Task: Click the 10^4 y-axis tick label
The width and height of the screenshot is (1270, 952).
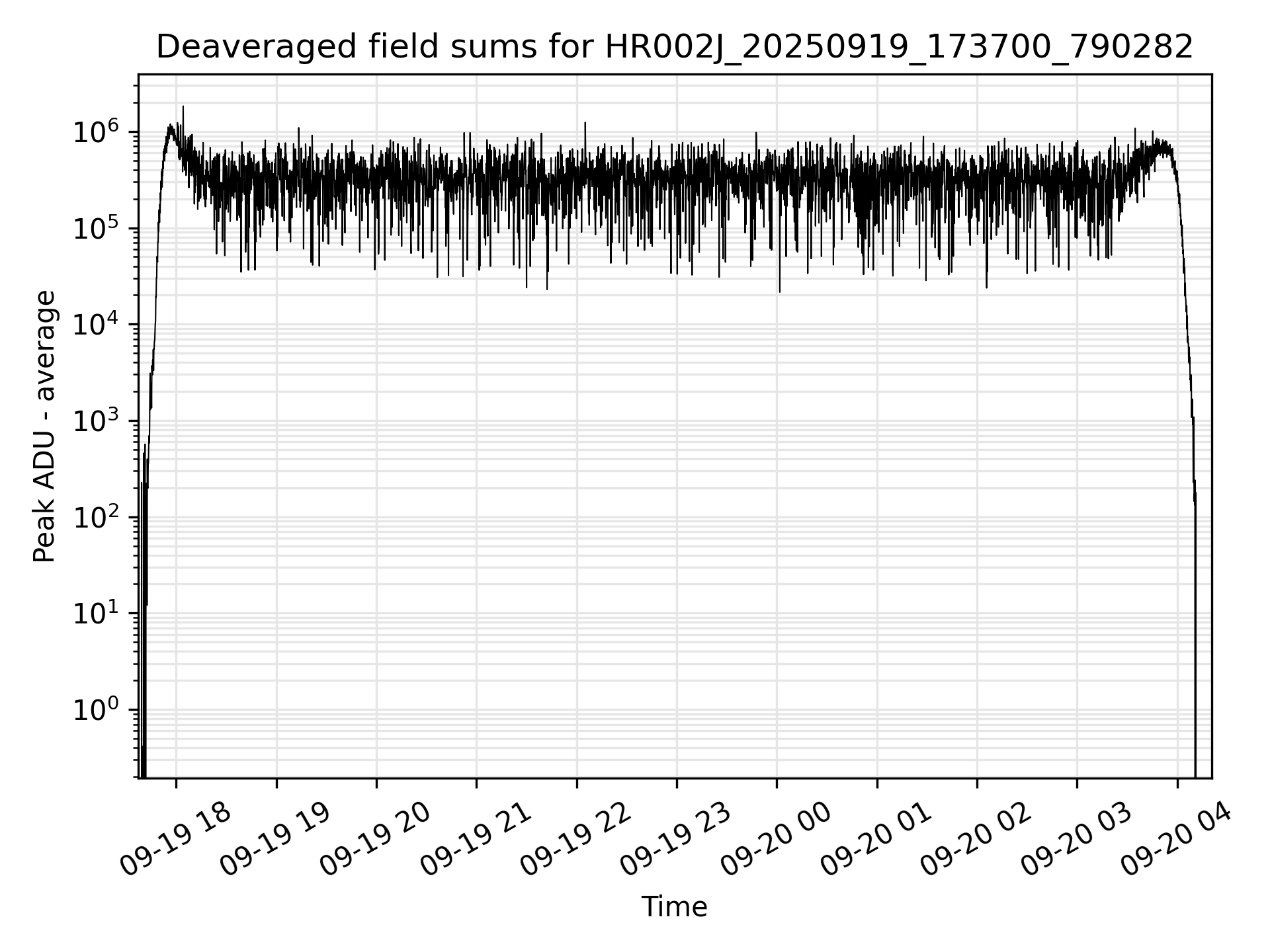Action: tap(97, 325)
